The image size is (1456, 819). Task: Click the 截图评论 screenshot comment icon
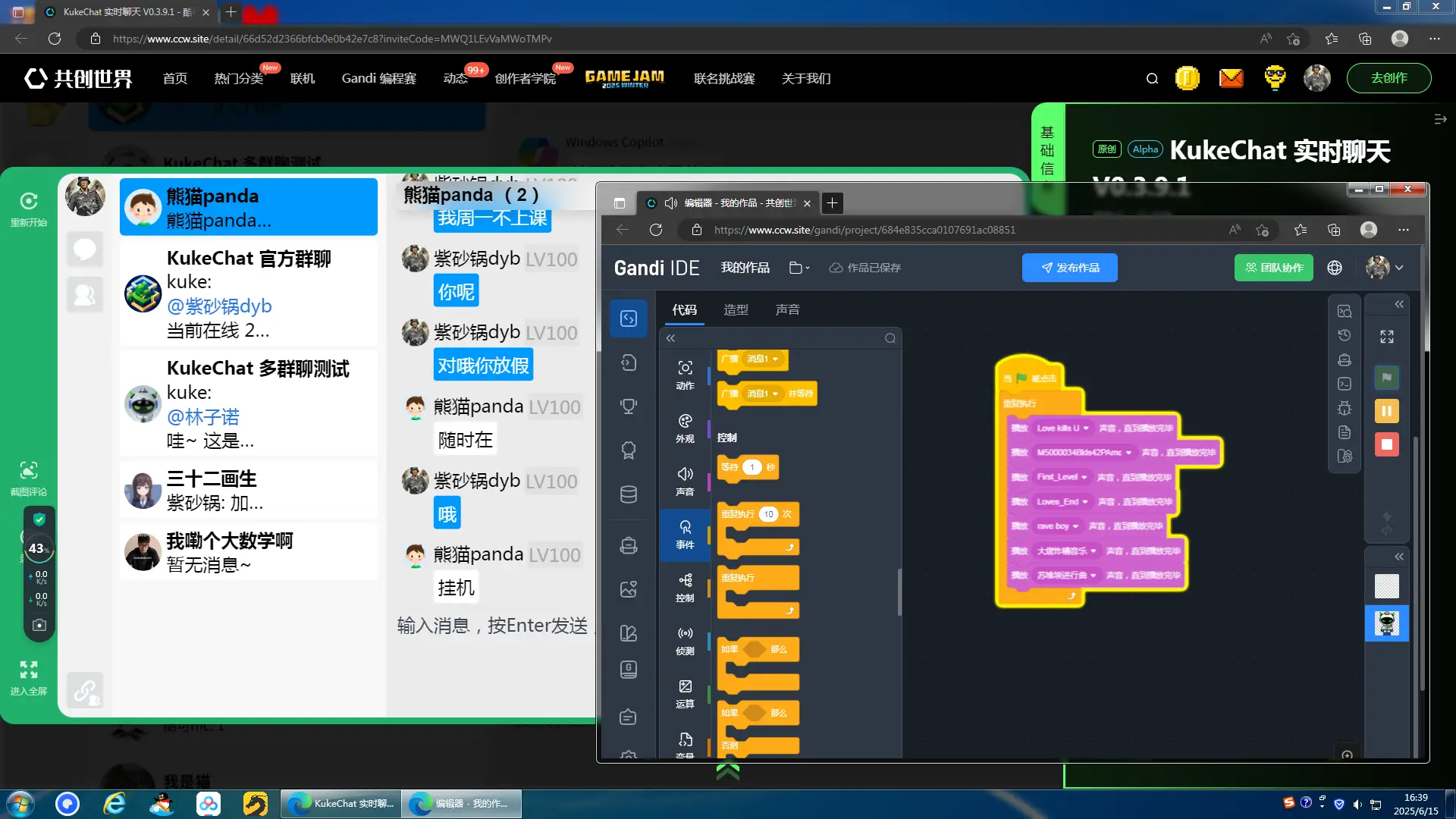coord(29,478)
